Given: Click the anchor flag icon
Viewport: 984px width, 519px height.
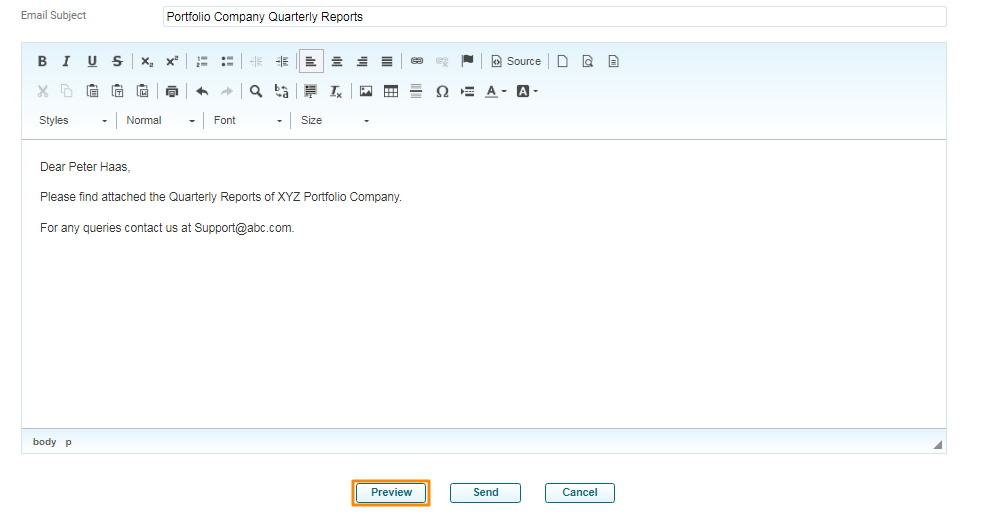Looking at the screenshot, I should click(x=467, y=61).
